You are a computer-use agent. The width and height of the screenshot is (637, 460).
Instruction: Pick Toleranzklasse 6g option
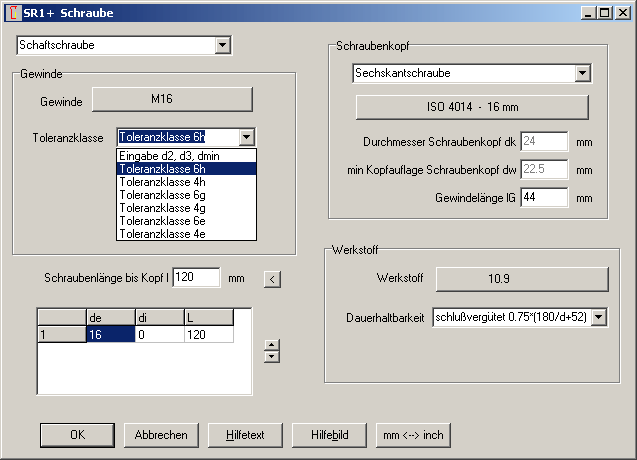[186, 195]
